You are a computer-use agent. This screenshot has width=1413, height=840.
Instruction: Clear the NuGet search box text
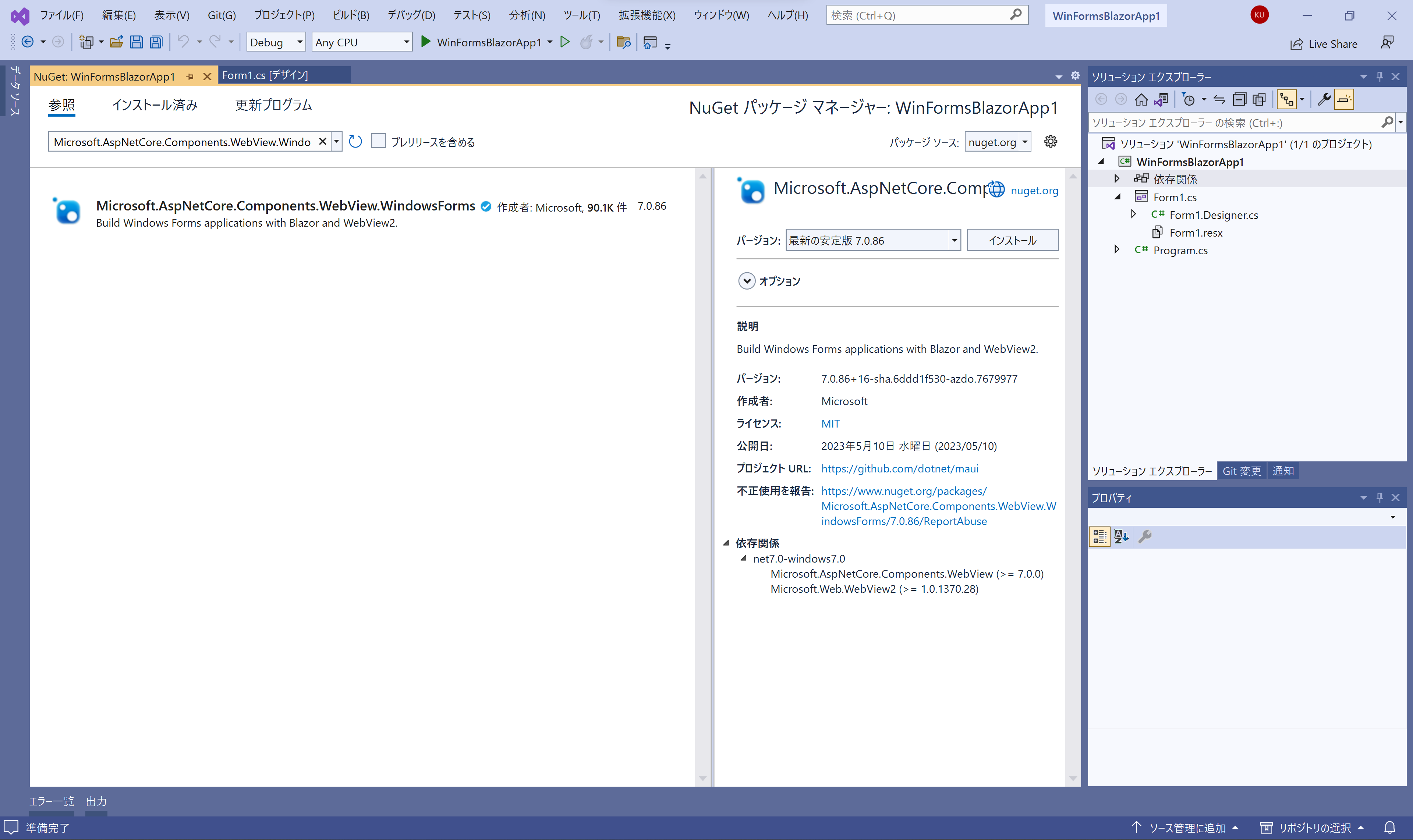[x=322, y=142]
